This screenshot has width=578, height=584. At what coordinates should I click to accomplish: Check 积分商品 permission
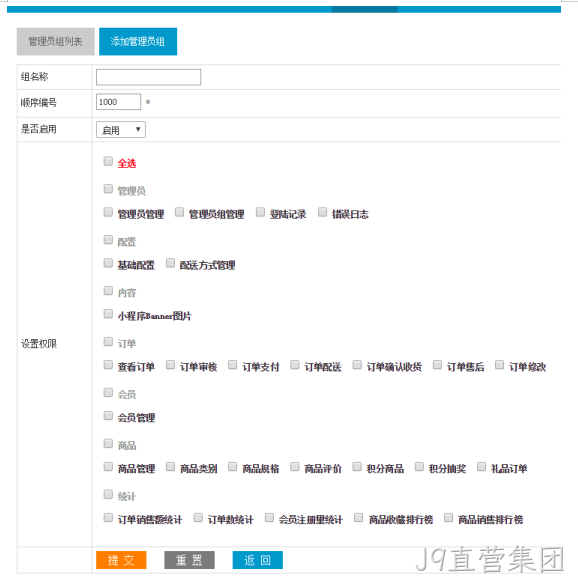click(357, 467)
